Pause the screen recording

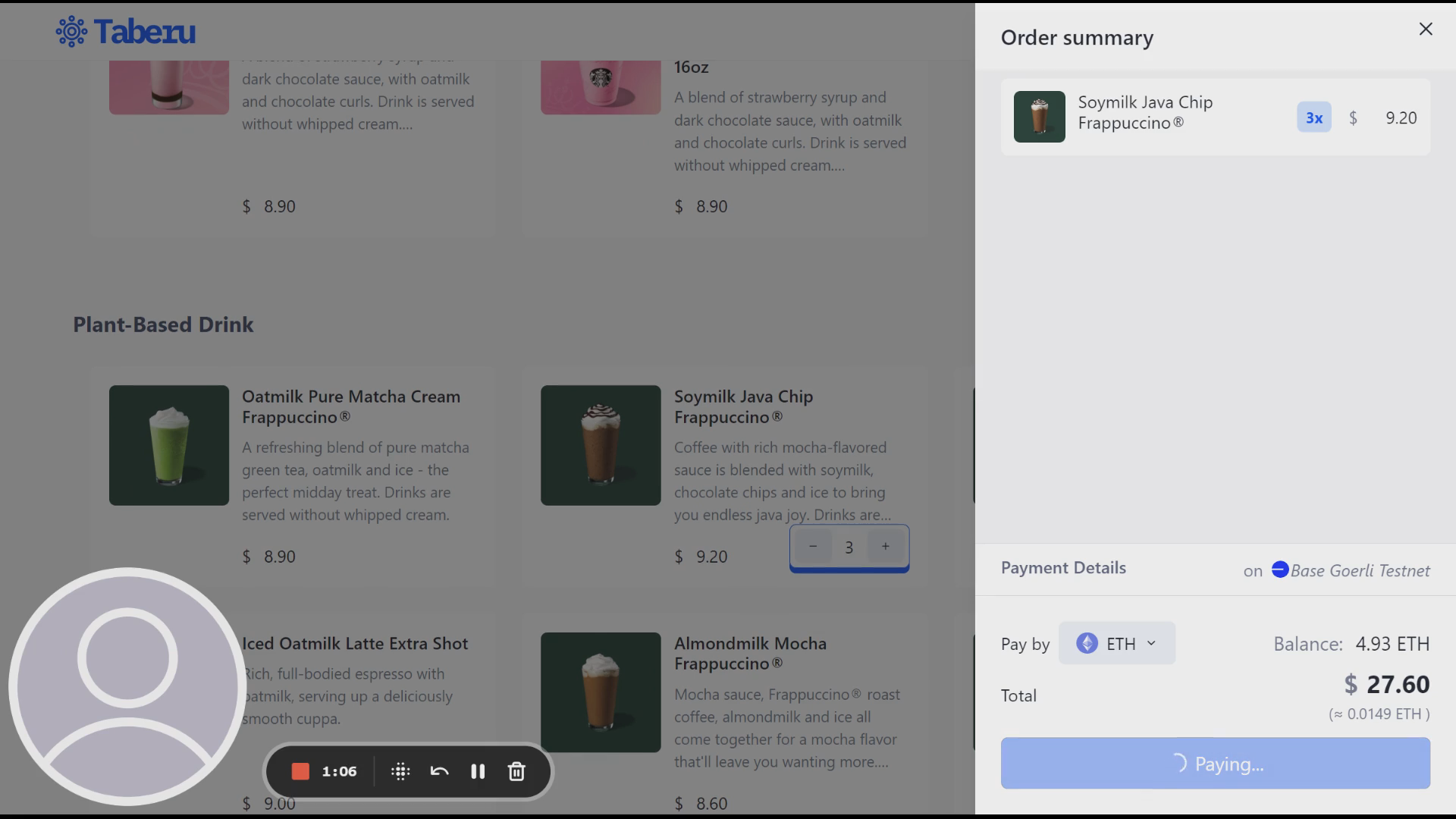click(x=478, y=771)
